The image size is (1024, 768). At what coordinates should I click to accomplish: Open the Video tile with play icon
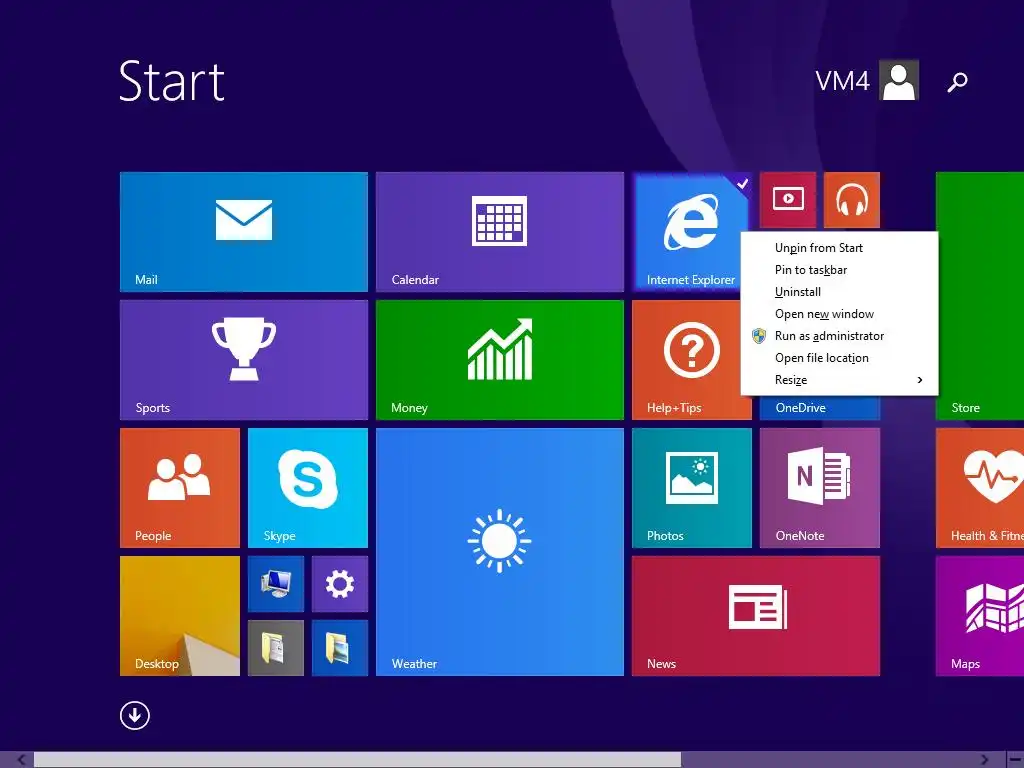pos(788,200)
